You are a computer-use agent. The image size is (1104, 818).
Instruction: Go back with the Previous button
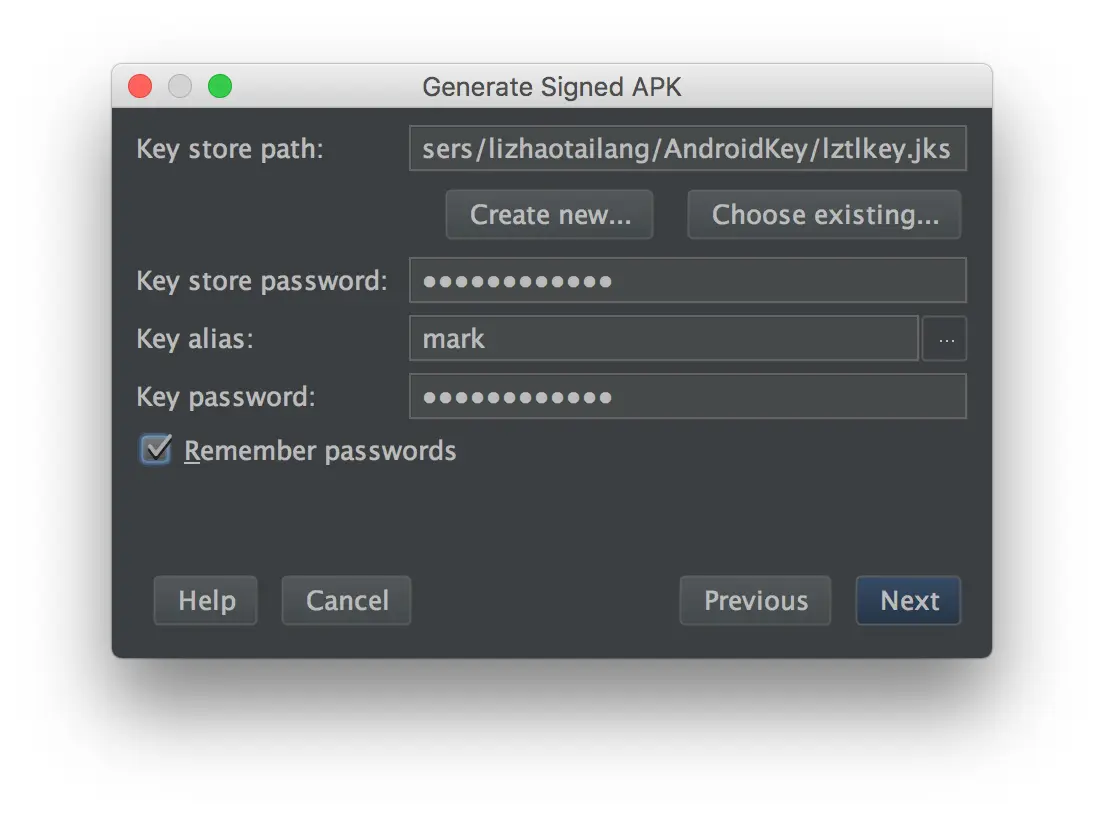[x=755, y=600]
